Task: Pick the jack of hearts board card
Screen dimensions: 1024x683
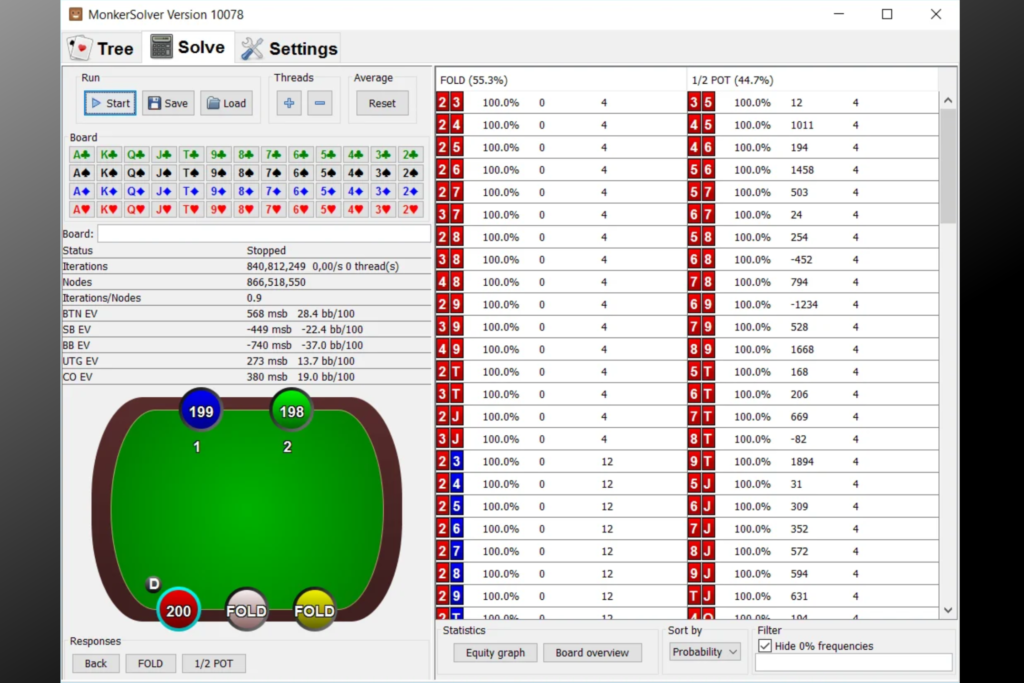Action: pyautogui.click(x=163, y=210)
